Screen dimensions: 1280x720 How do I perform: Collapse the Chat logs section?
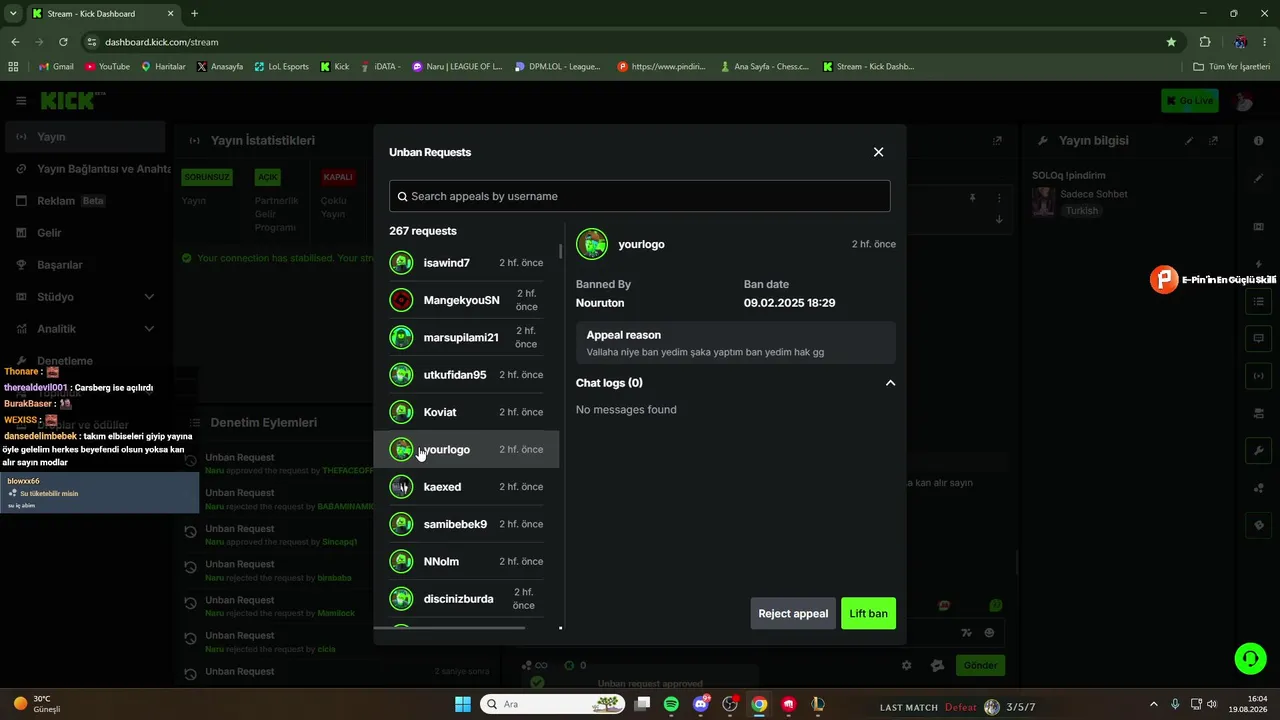(x=890, y=383)
